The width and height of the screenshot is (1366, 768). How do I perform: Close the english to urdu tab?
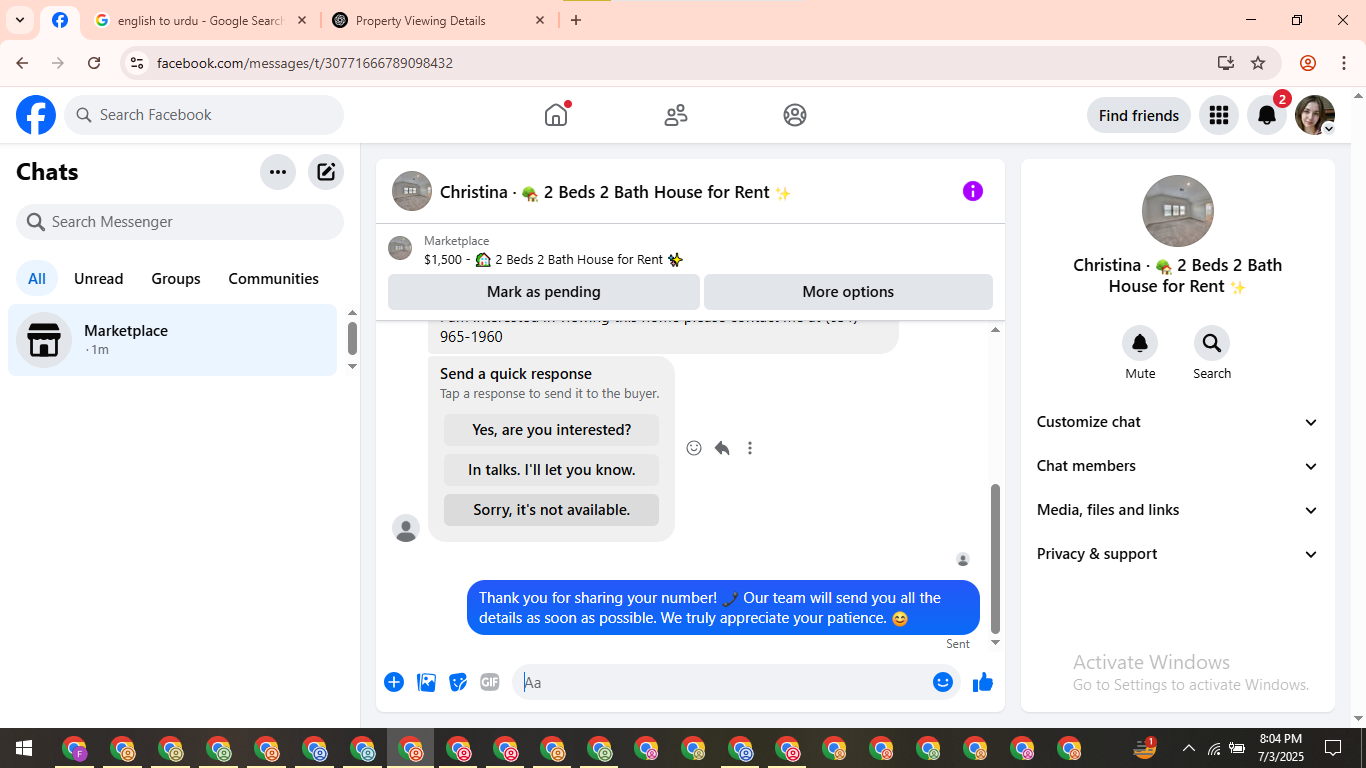point(302,20)
